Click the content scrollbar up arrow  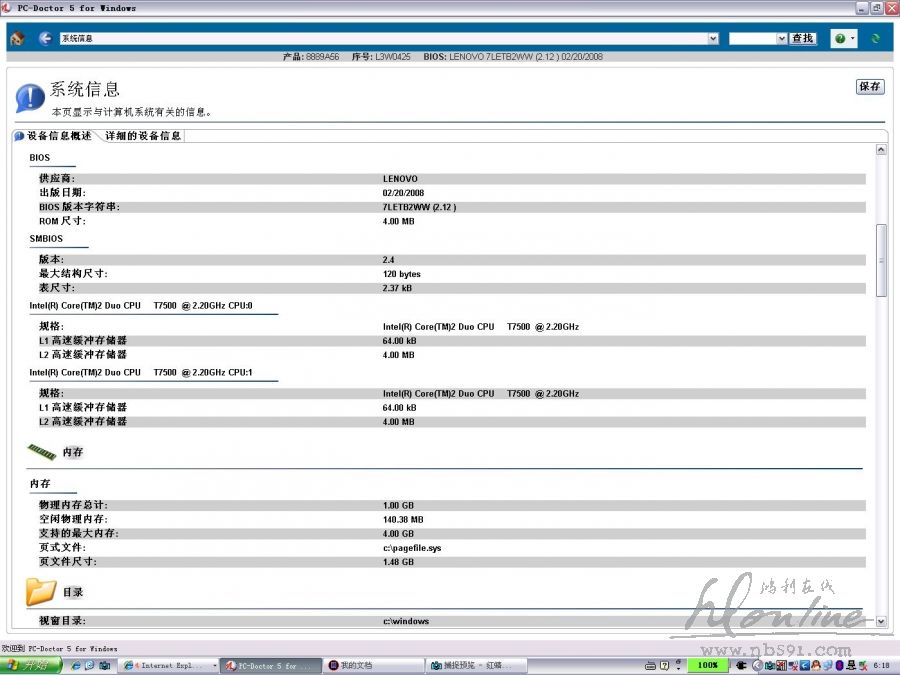click(x=881, y=149)
